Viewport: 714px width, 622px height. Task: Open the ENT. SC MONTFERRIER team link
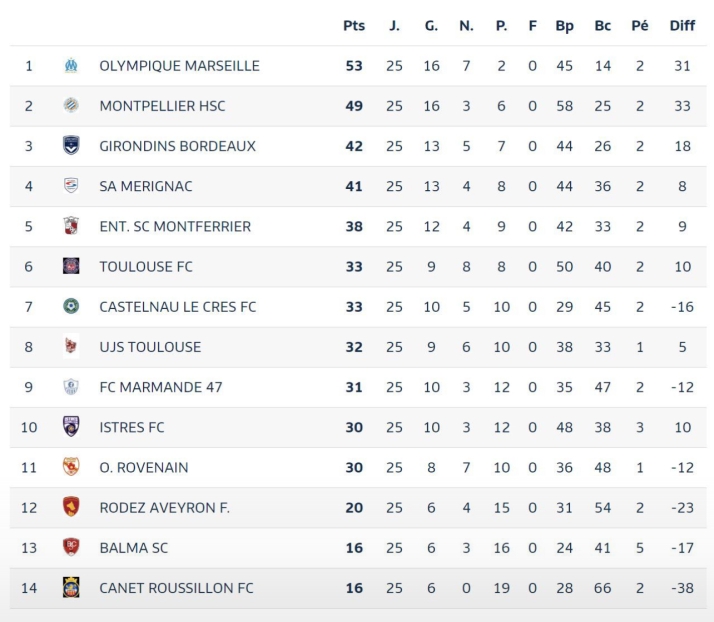pyautogui.click(x=175, y=226)
